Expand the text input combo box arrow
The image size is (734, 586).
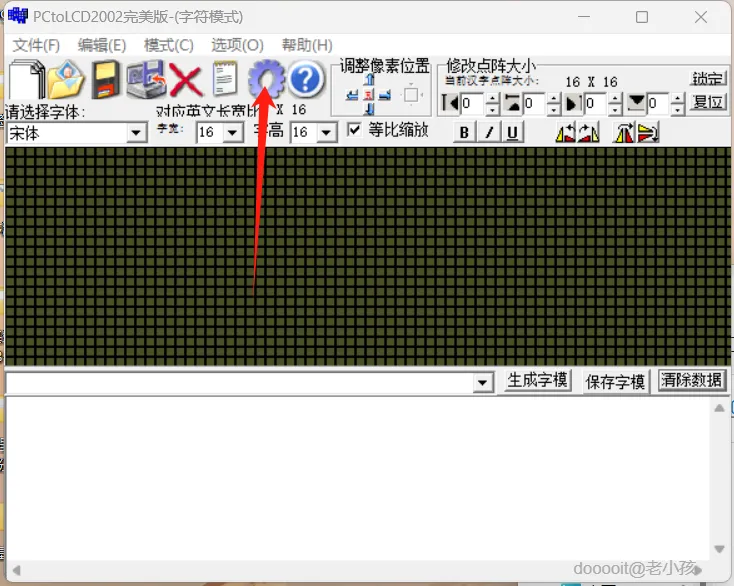click(x=482, y=383)
